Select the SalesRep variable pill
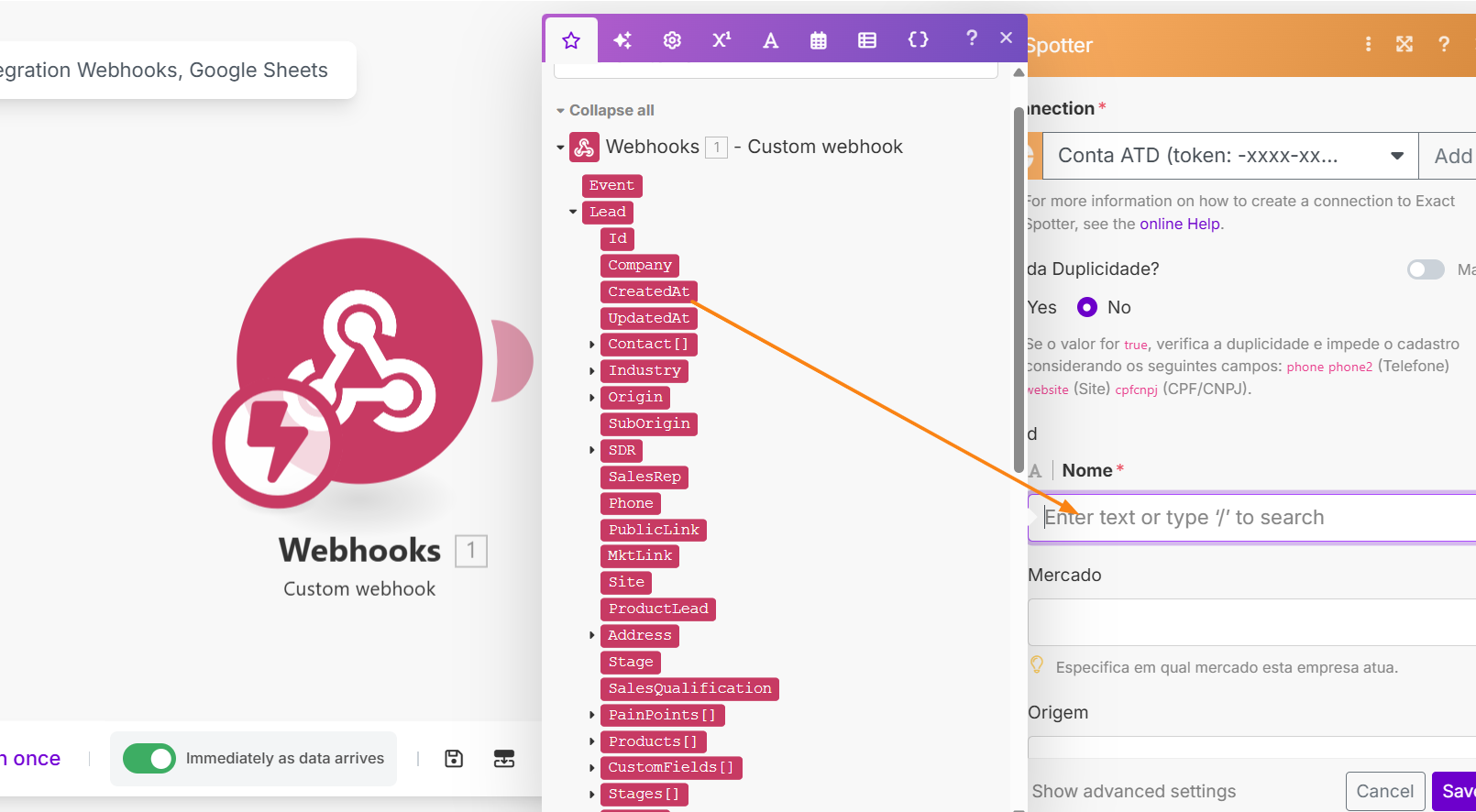 pyautogui.click(x=644, y=477)
